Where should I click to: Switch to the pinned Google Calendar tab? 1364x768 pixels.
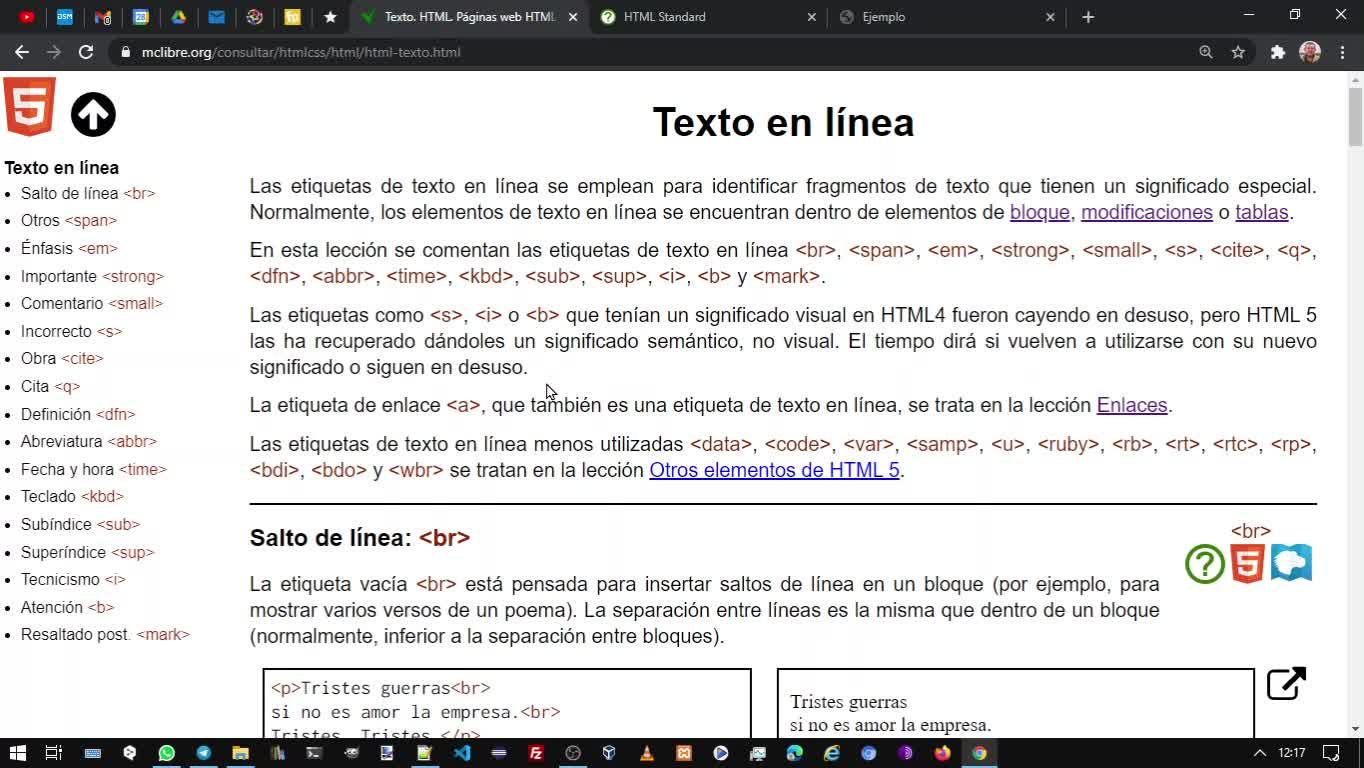141,17
